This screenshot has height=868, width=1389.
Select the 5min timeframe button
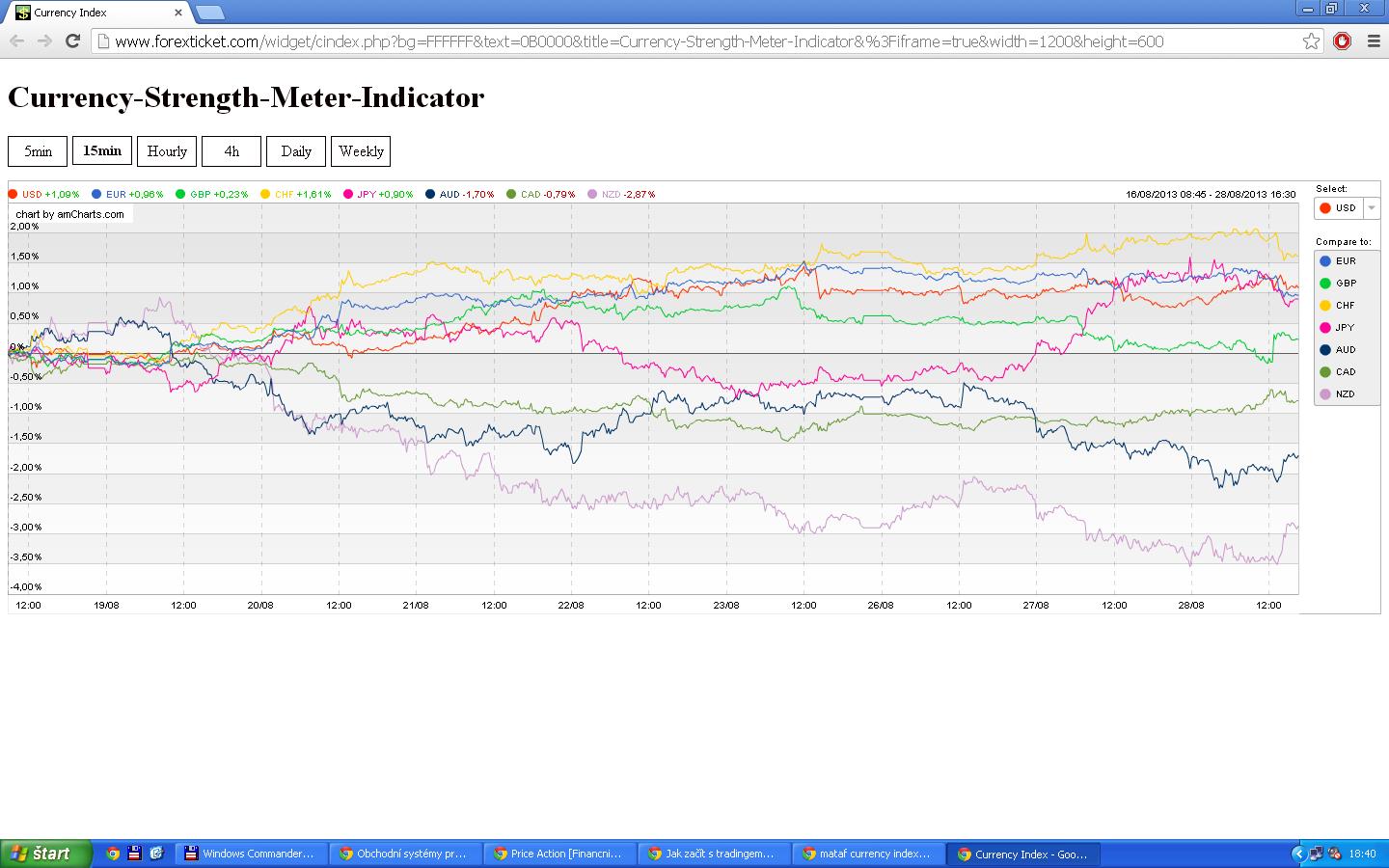(38, 151)
